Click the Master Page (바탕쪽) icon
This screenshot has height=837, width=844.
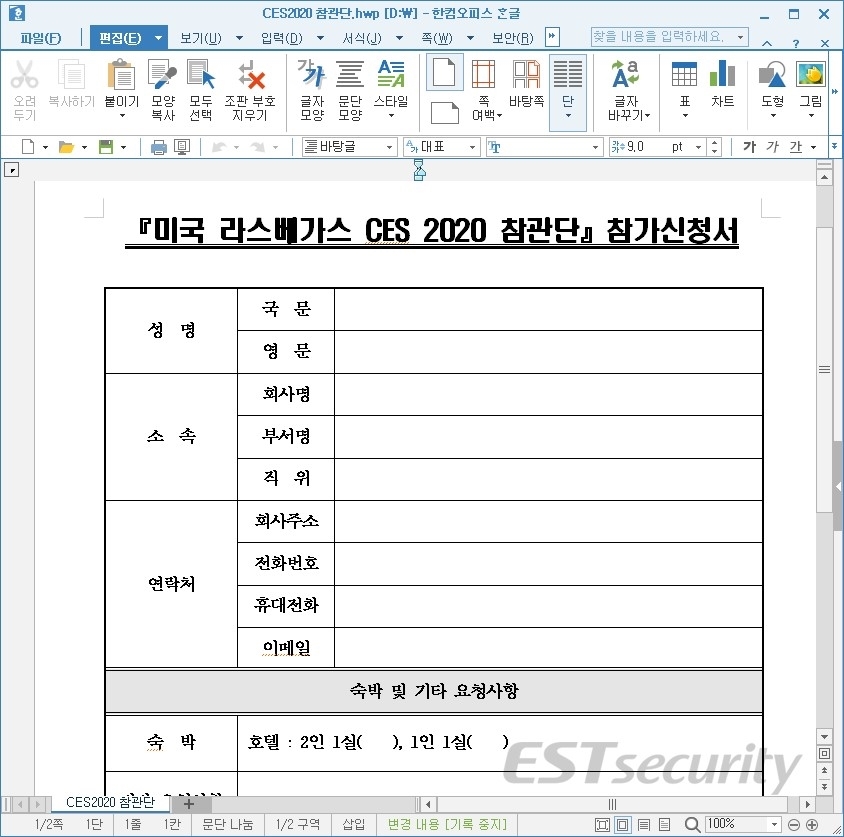pyautogui.click(x=526, y=74)
